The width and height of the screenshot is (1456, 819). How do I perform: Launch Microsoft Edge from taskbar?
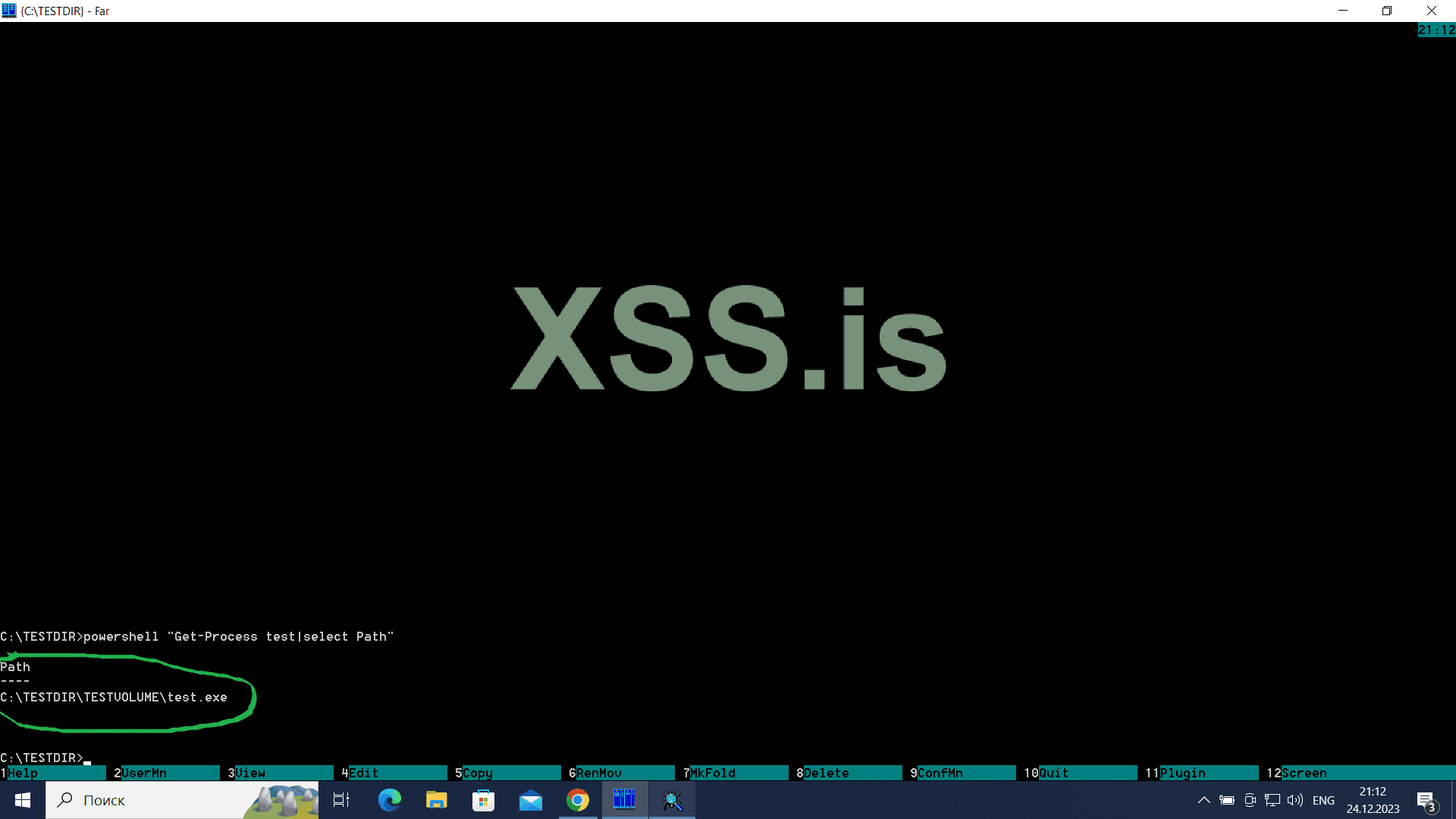click(x=389, y=800)
